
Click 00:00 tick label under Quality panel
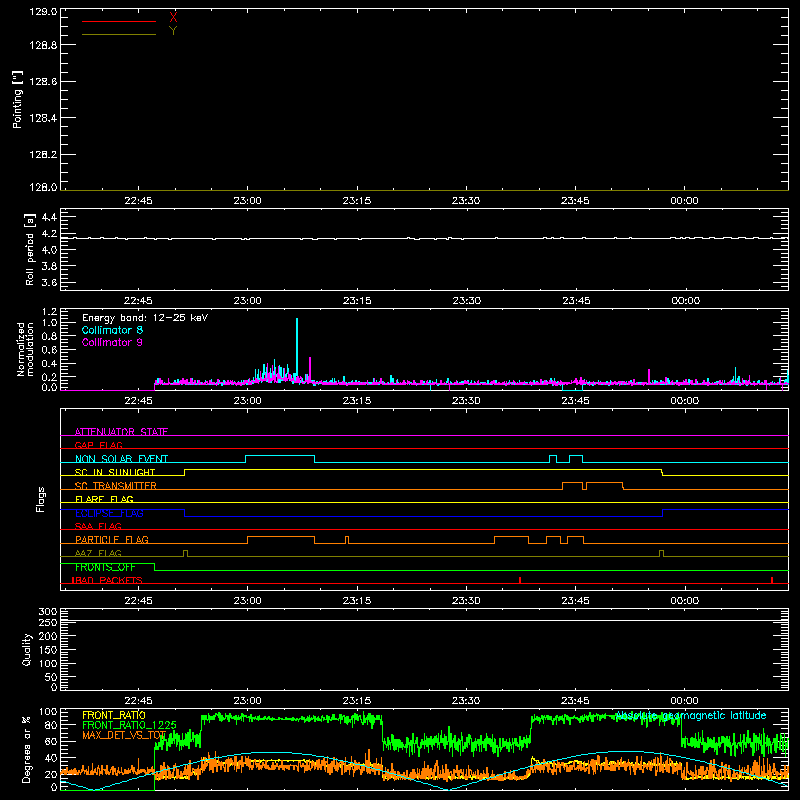tap(684, 701)
